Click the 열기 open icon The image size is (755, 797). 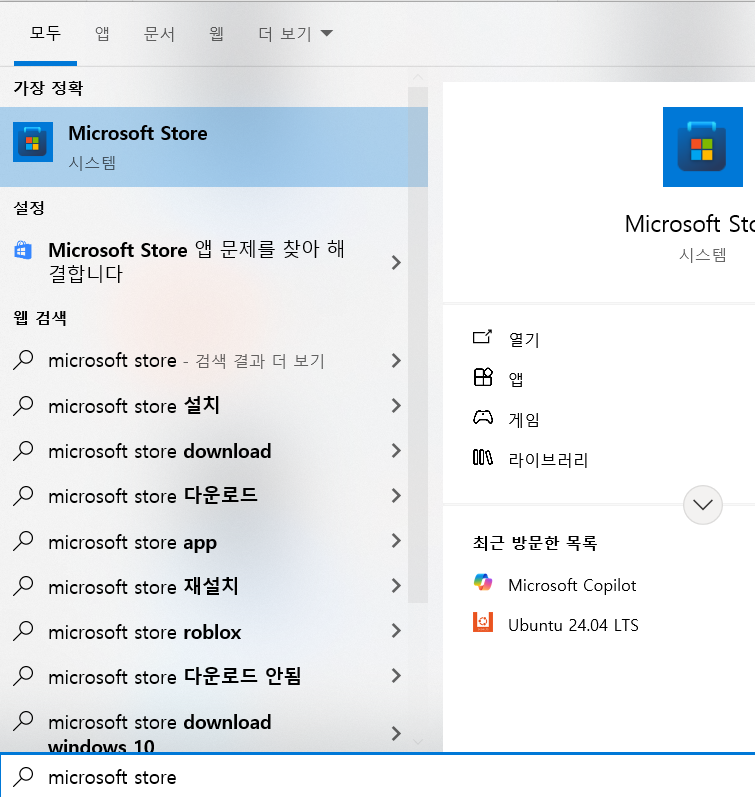coord(482,337)
